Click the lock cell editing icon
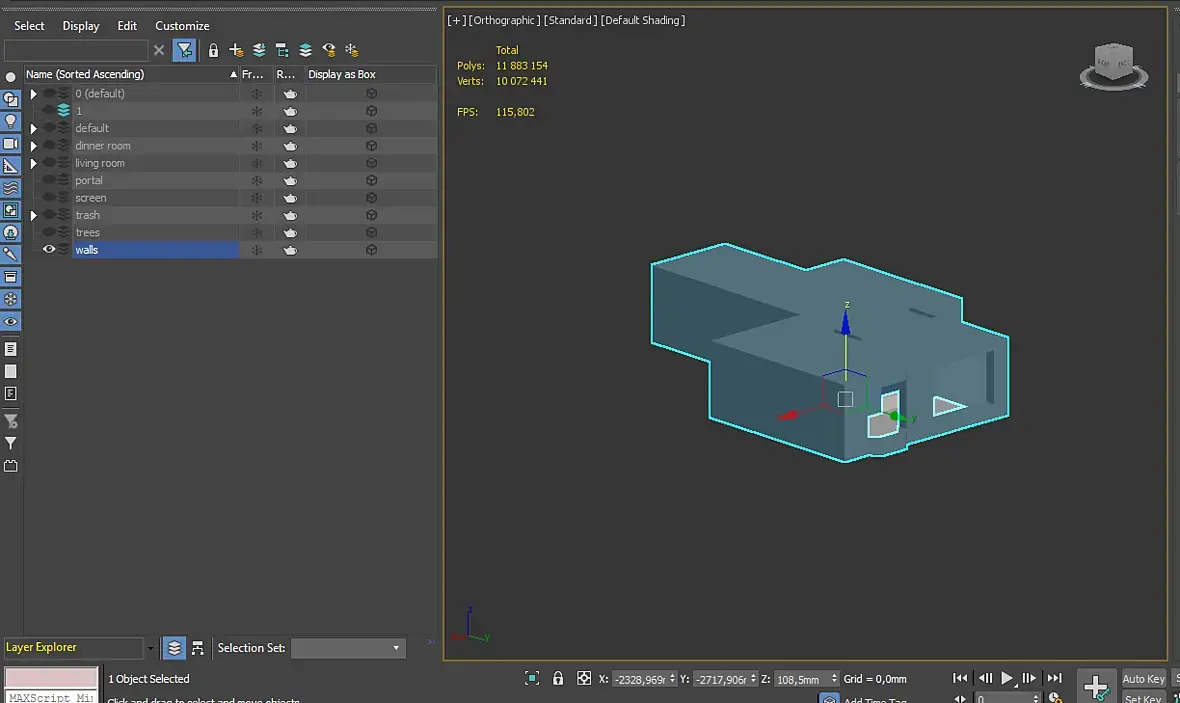The image size is (1180, 703). pos(213,50)
